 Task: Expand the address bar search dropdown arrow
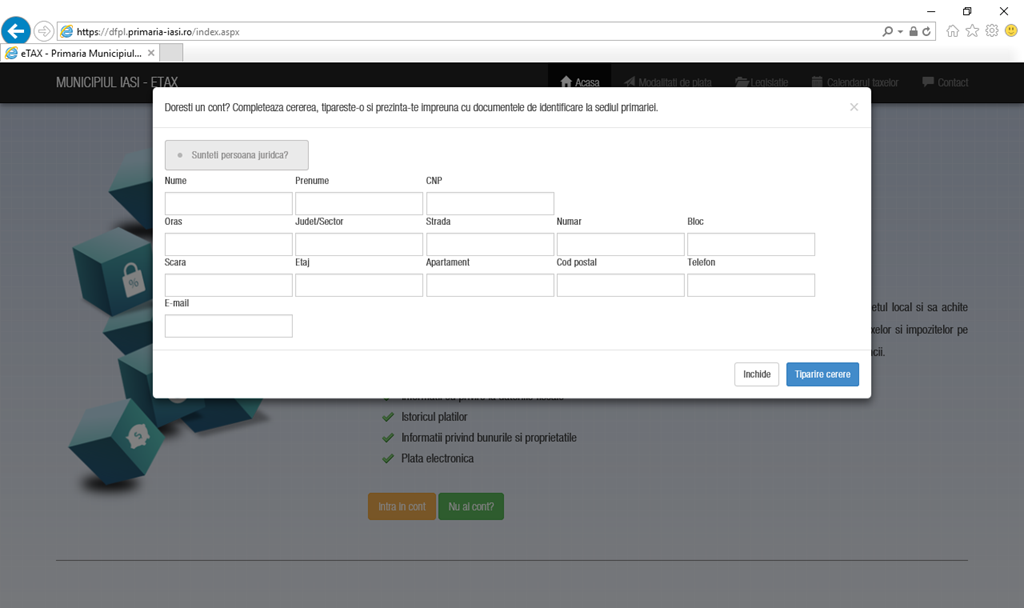pos(900,31)
